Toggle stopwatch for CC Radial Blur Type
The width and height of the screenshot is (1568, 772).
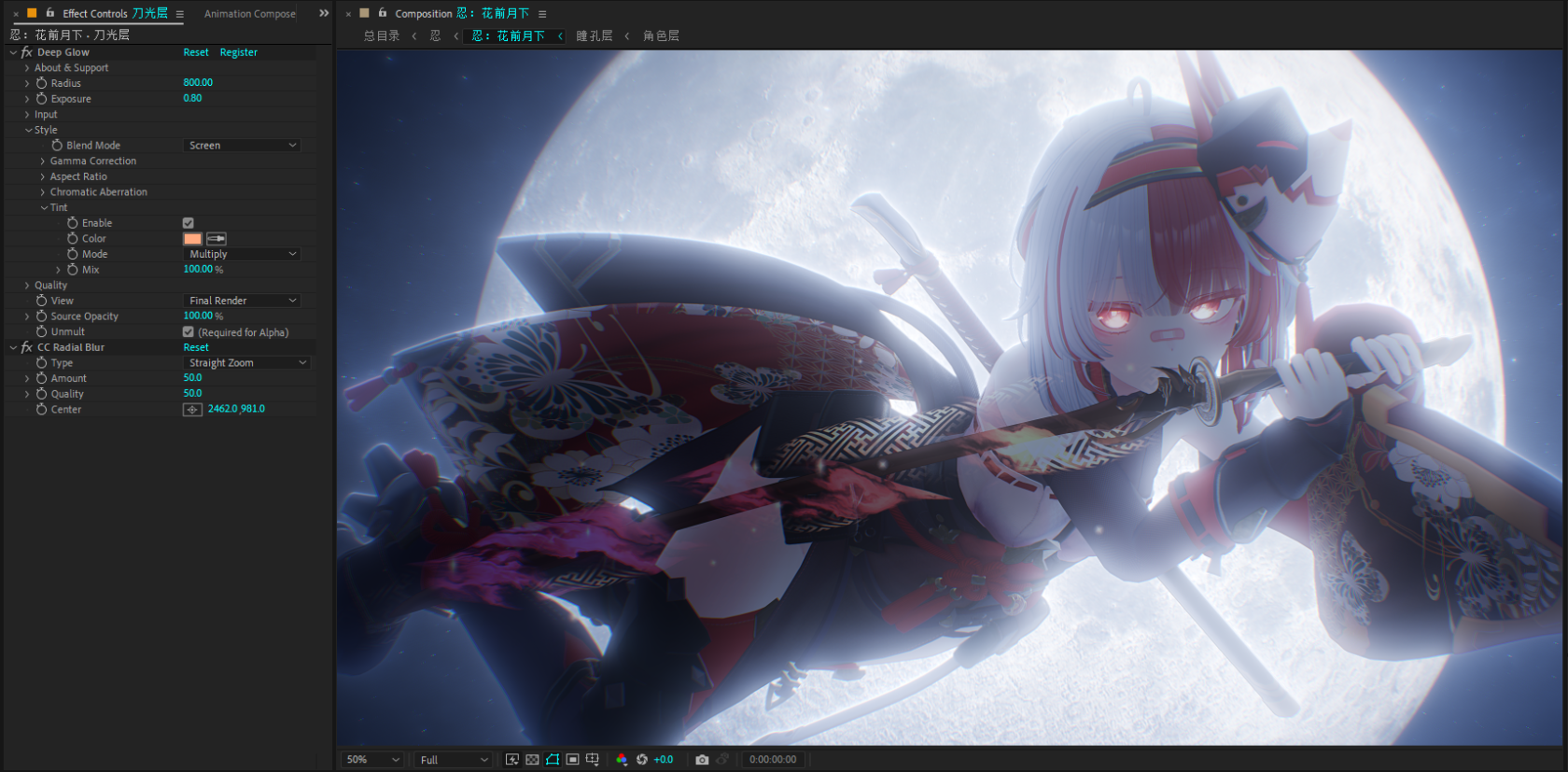[x=41, y=363]
